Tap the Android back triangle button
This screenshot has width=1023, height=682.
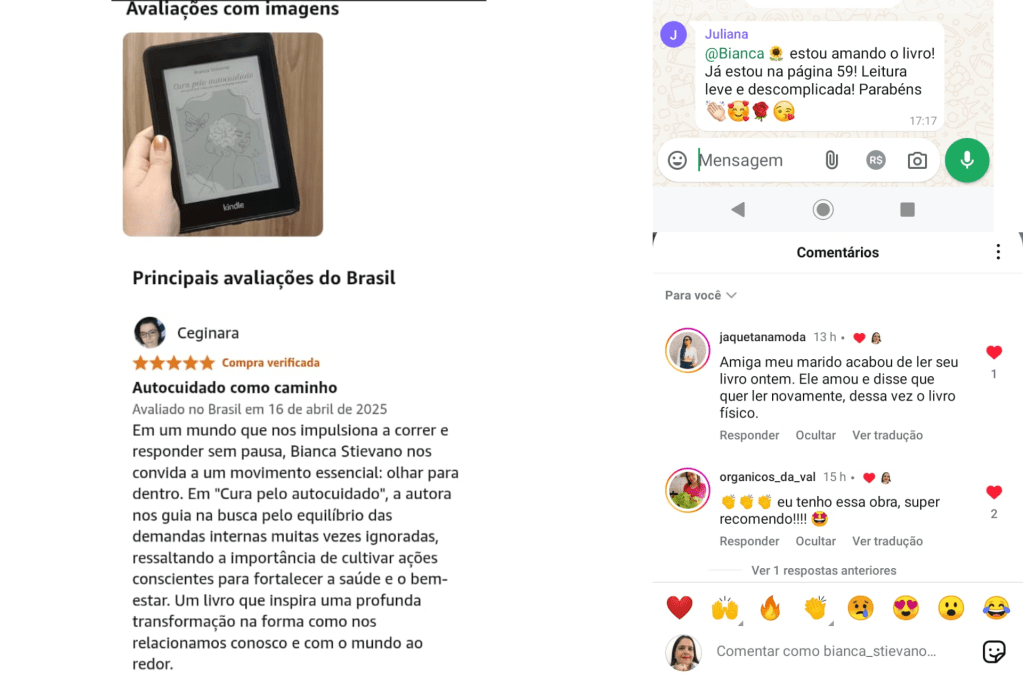[738, 209]
